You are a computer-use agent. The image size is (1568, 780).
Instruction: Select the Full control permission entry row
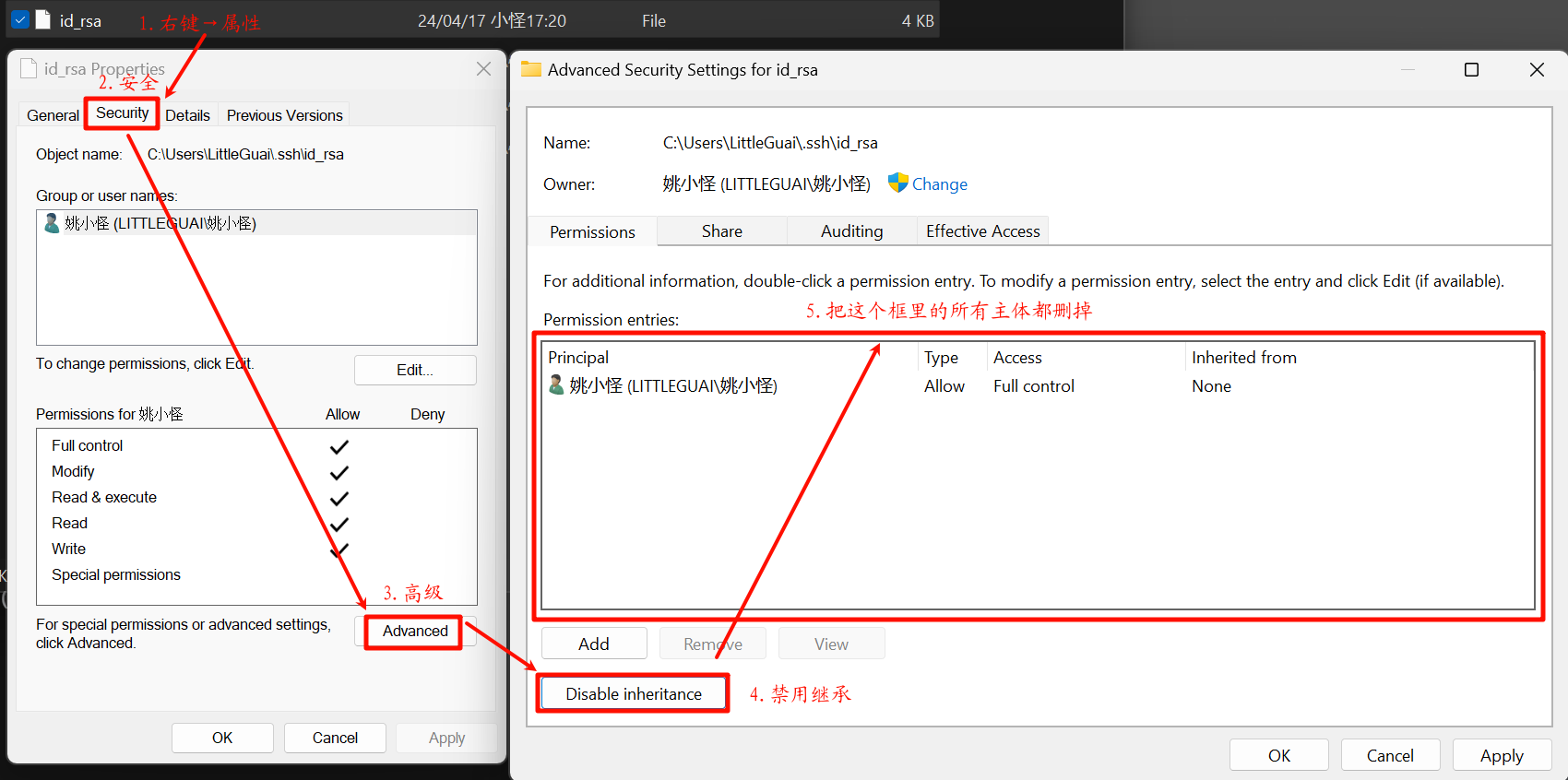pos(1033,386)
